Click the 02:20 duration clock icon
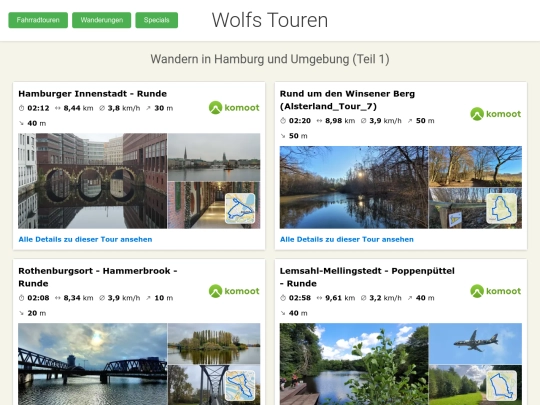 [x=283, y=121]
